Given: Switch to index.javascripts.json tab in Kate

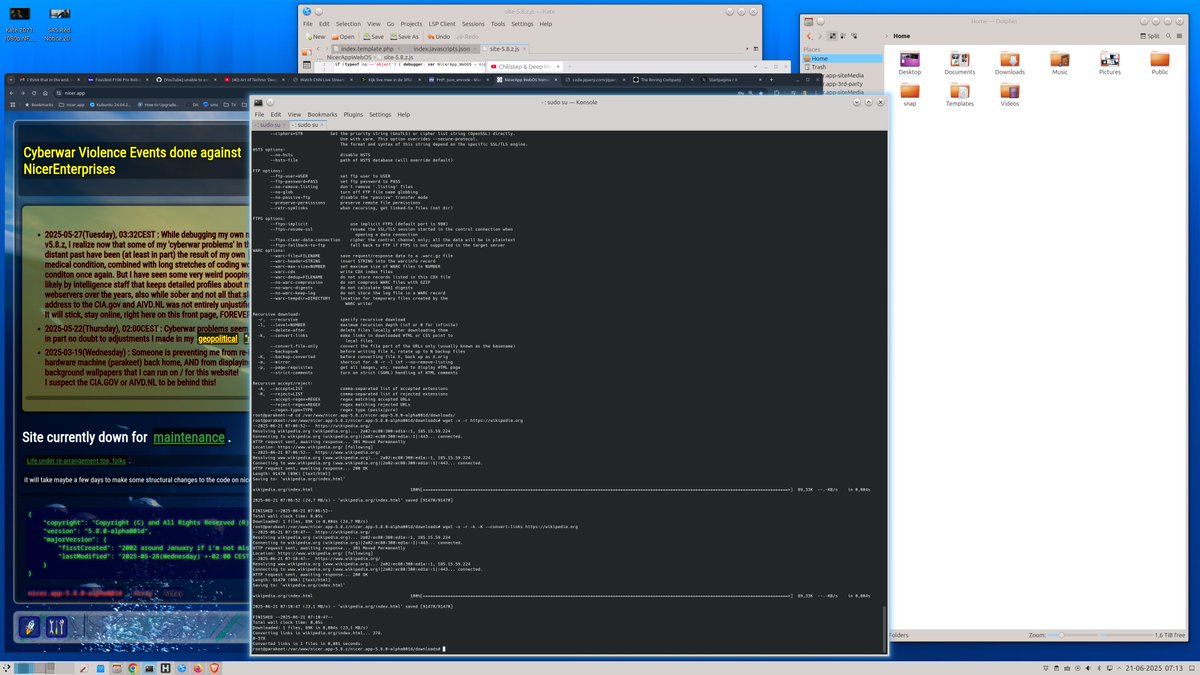Looking at the screenshot, I should [x=441, y=48].
